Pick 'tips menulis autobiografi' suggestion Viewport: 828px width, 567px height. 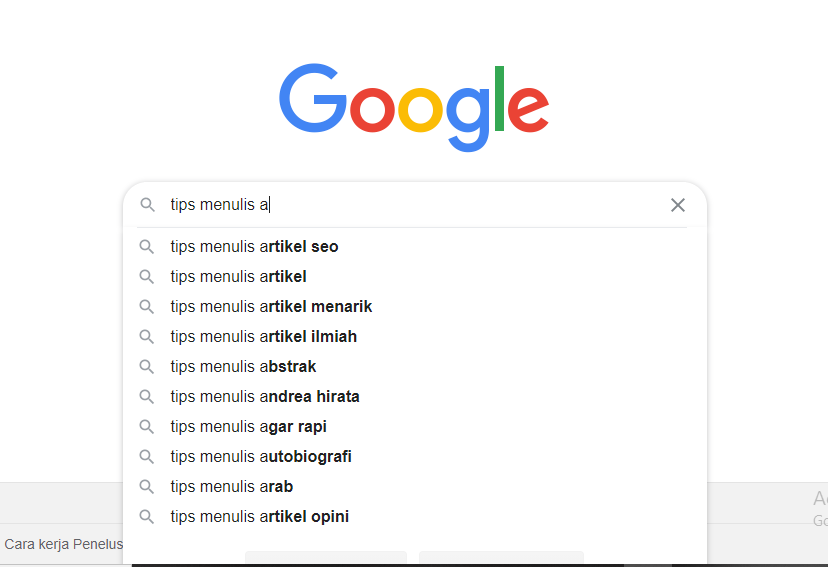pyautogui.click(x=415, y=457)
